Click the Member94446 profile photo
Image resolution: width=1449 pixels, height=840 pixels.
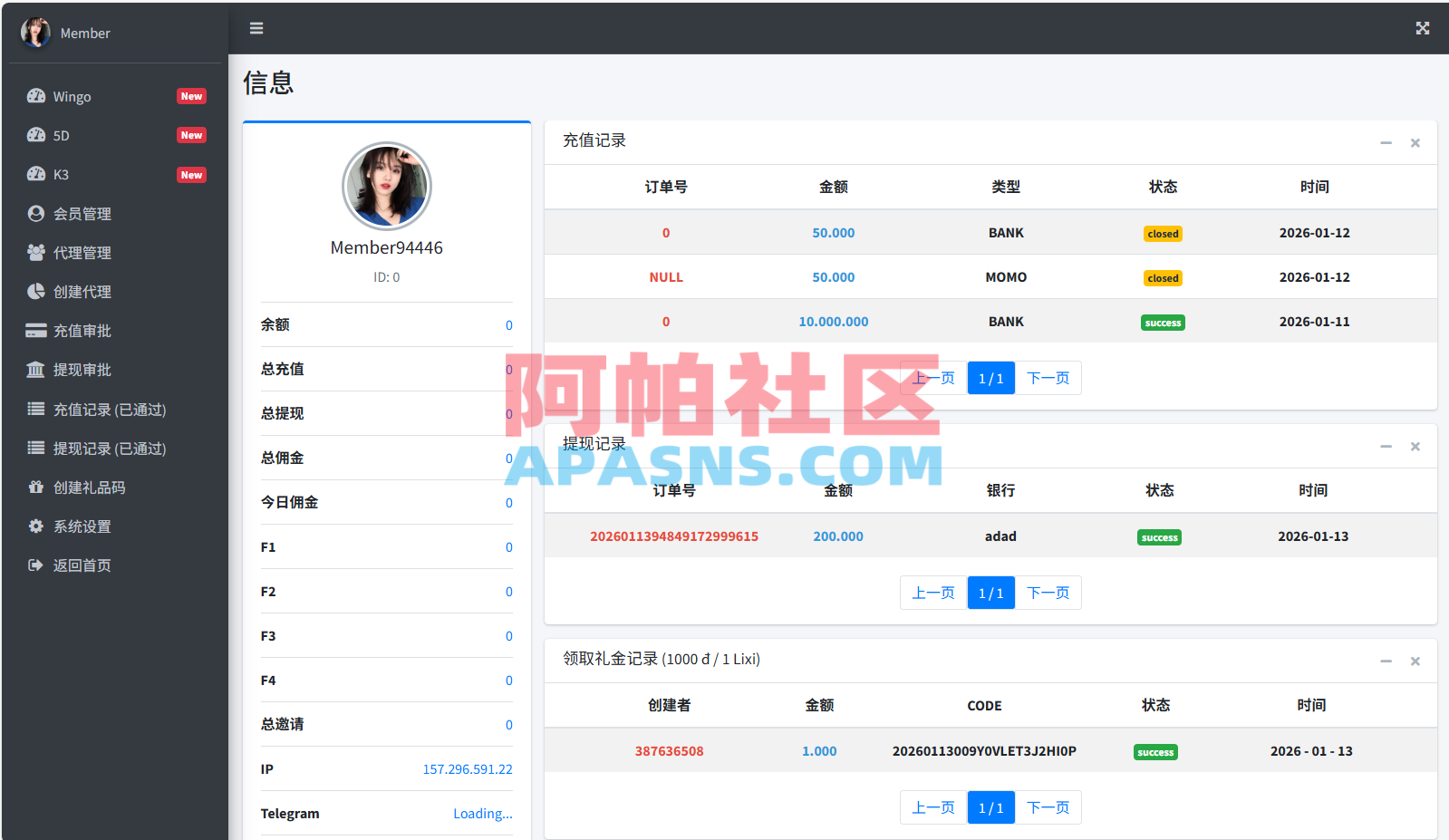pos(387,186)
